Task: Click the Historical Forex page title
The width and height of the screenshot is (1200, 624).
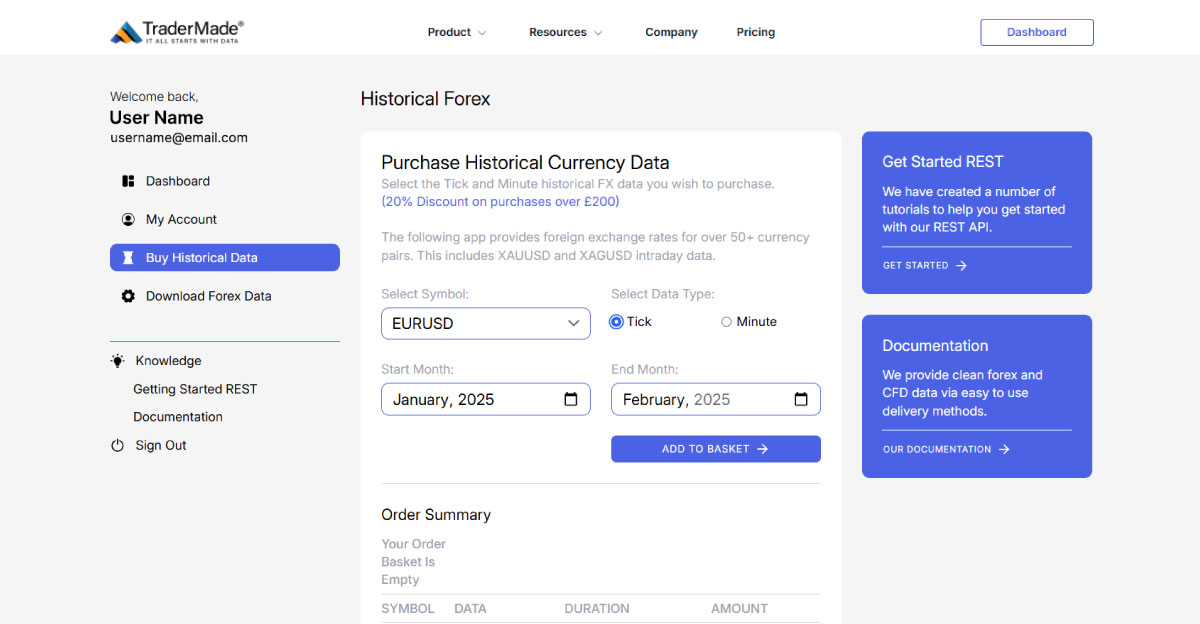Action: (x=426, y=99)
